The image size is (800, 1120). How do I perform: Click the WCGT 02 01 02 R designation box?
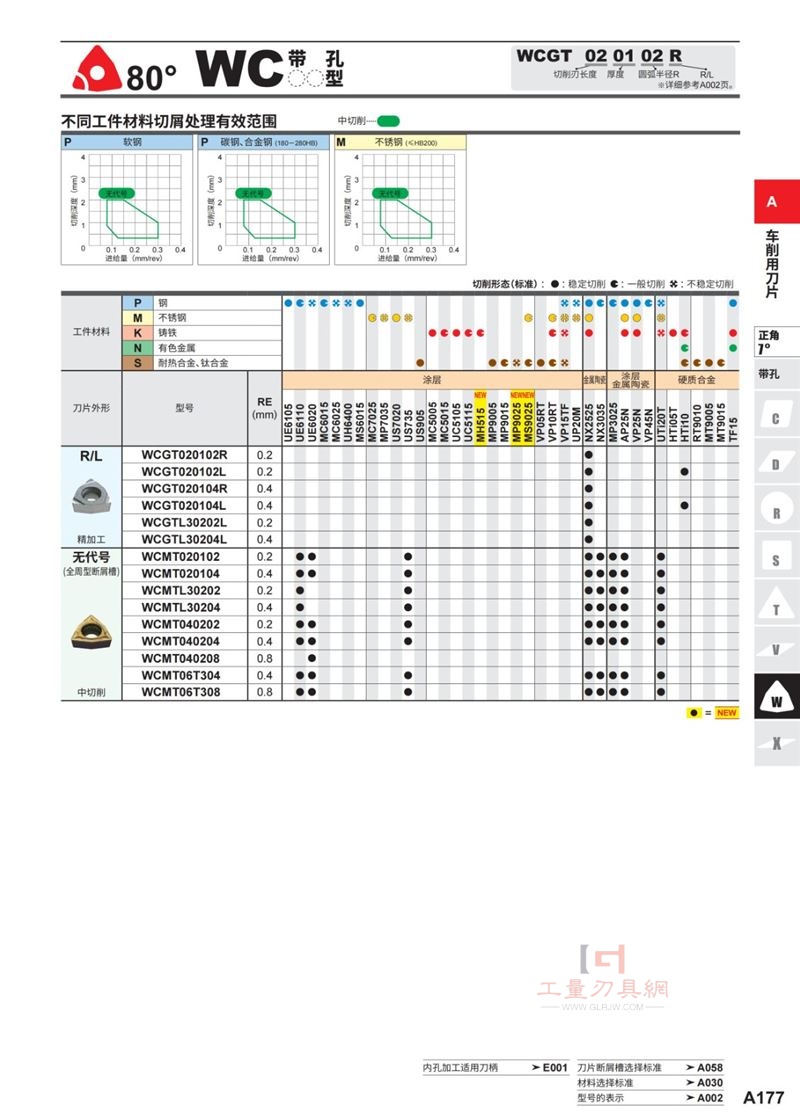tap(624, 68)
